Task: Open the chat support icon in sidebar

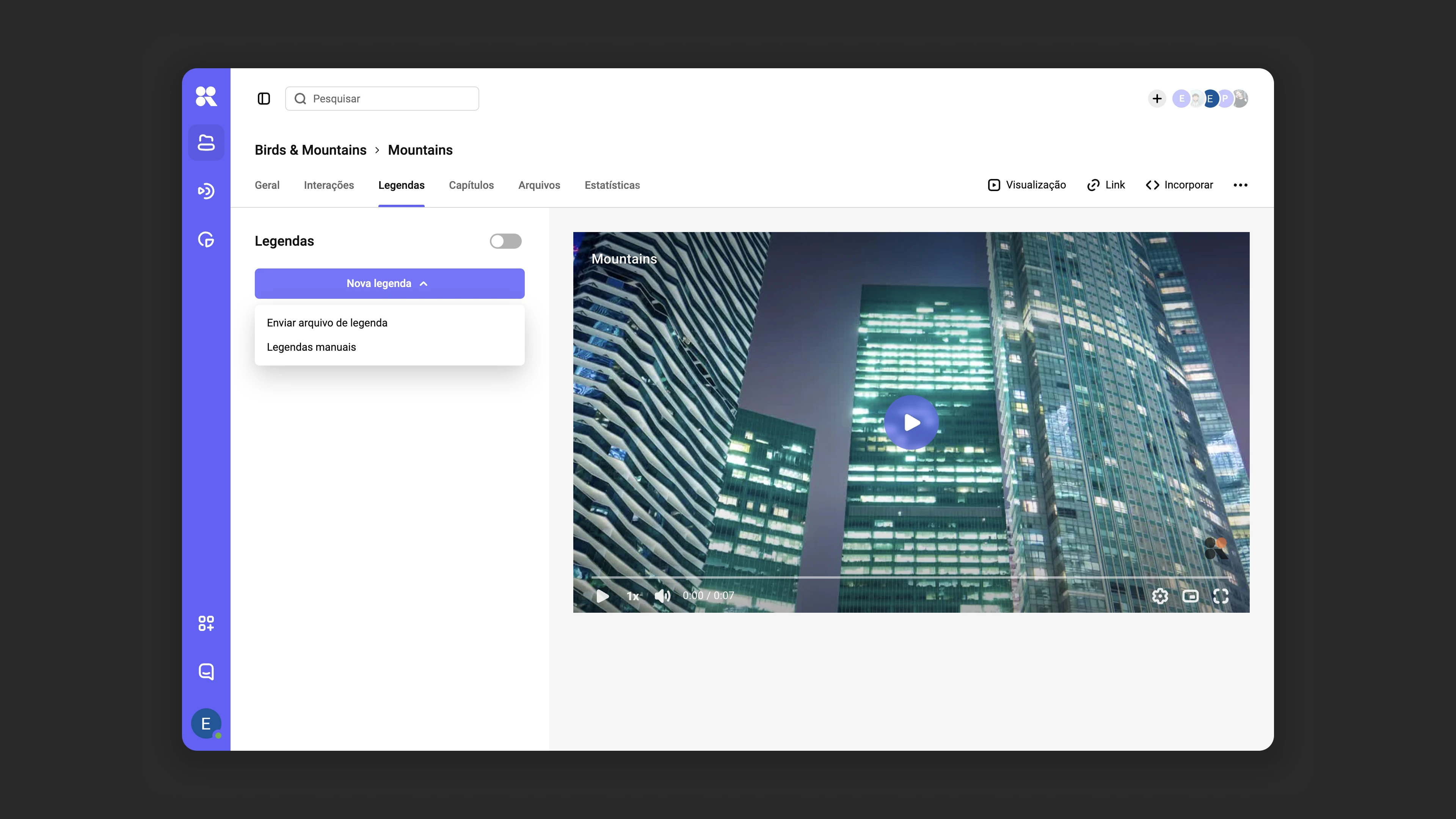Action: click(206, 672)
